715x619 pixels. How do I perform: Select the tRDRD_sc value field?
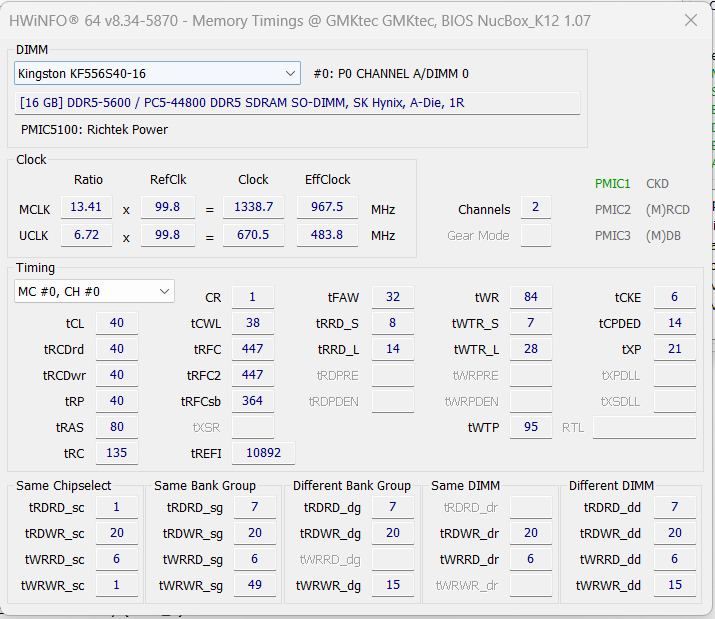tap(117, 508)
